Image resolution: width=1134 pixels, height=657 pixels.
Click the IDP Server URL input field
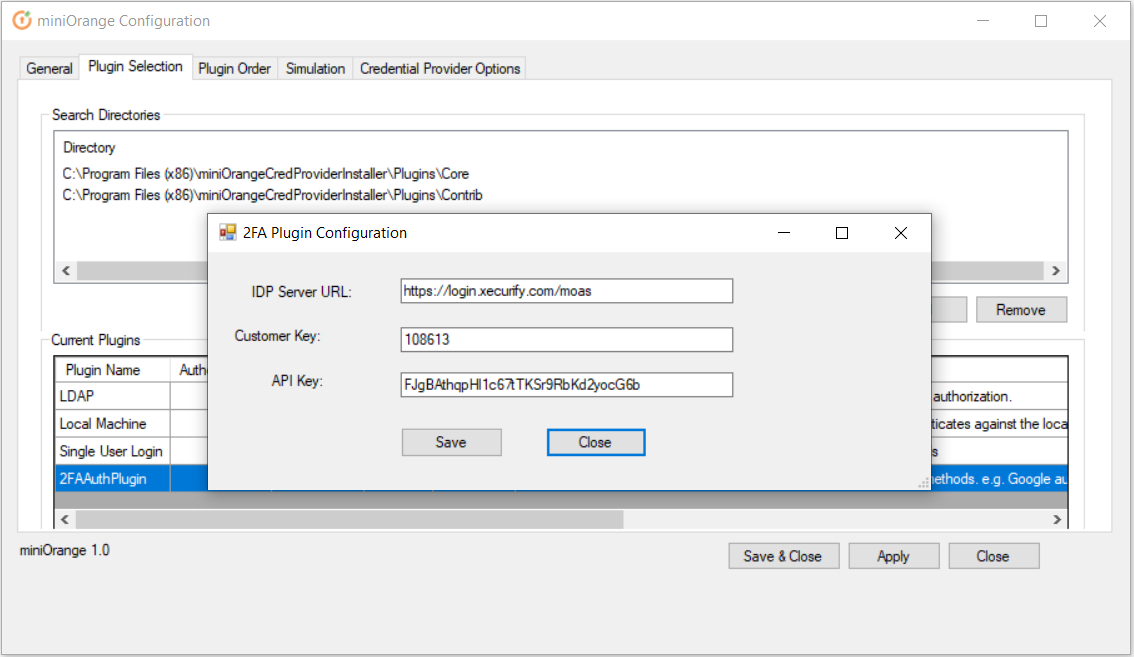566,291
